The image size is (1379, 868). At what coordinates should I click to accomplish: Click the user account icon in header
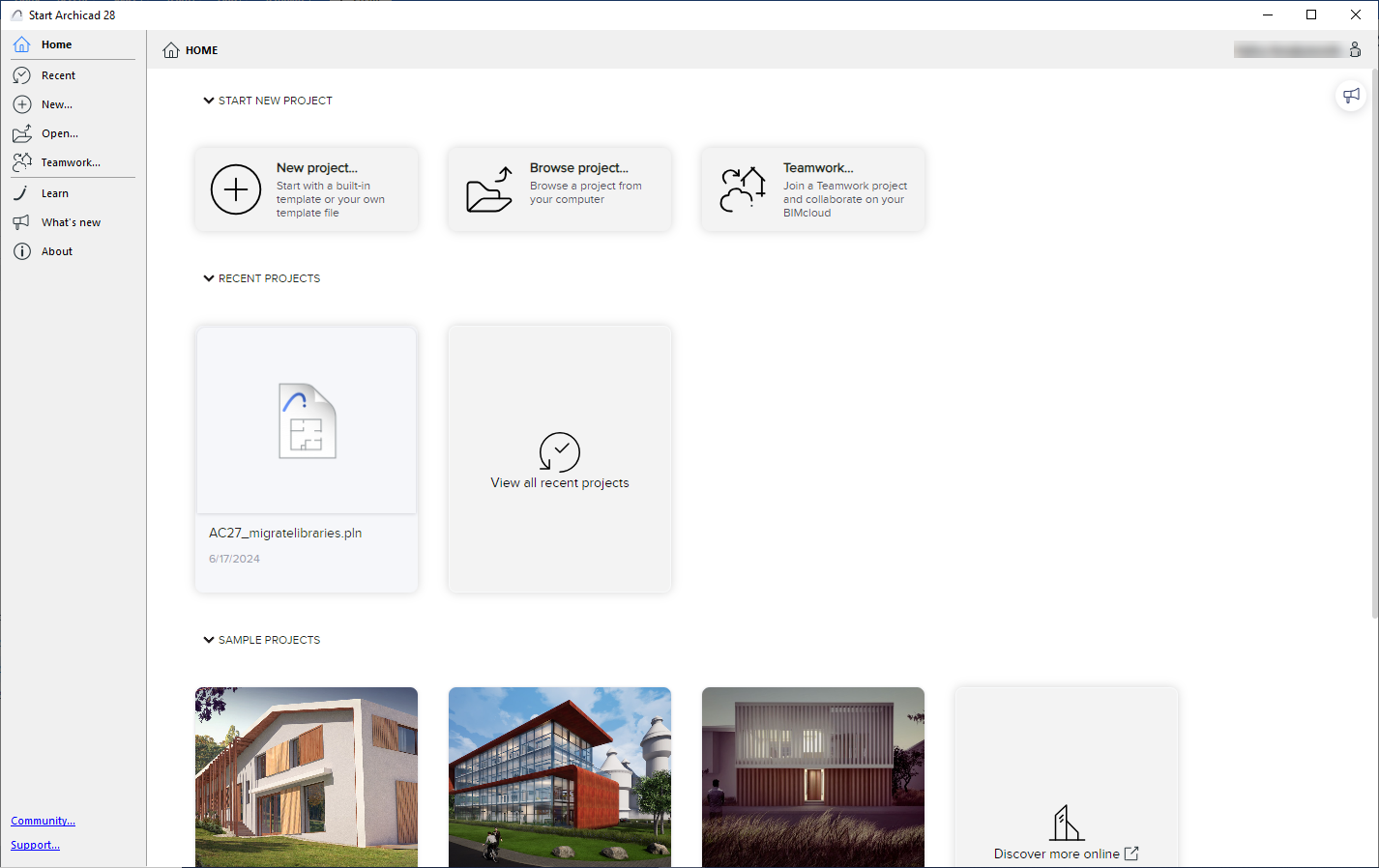1355,49
